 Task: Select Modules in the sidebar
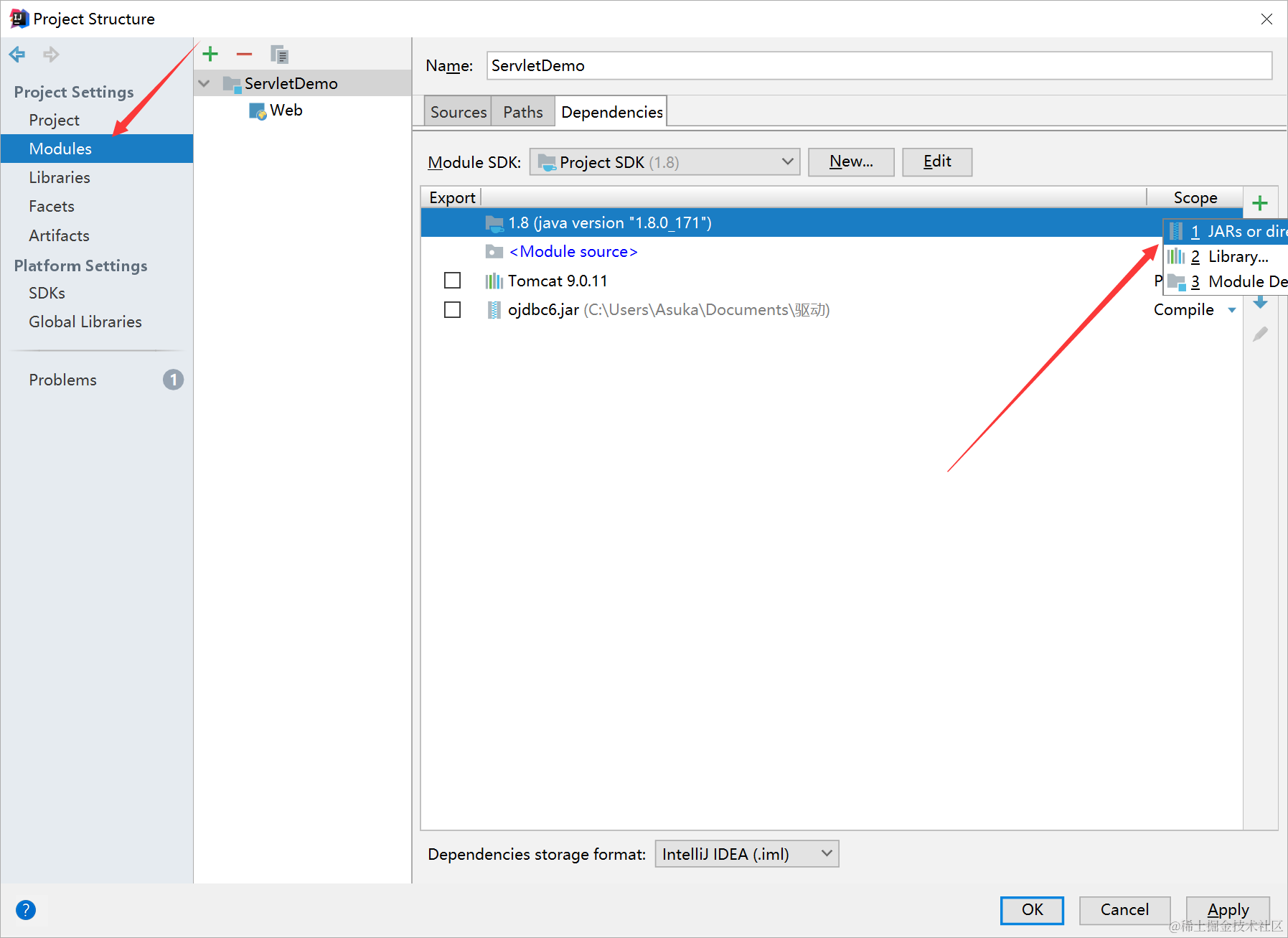coord(97,149)
